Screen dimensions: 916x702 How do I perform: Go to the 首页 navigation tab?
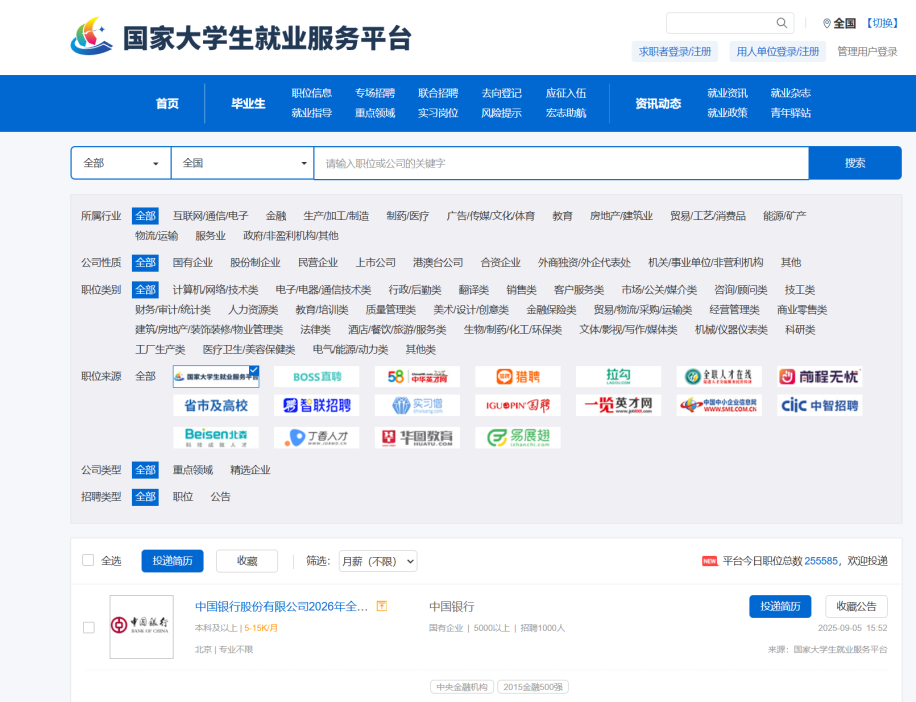coord(167,103)
